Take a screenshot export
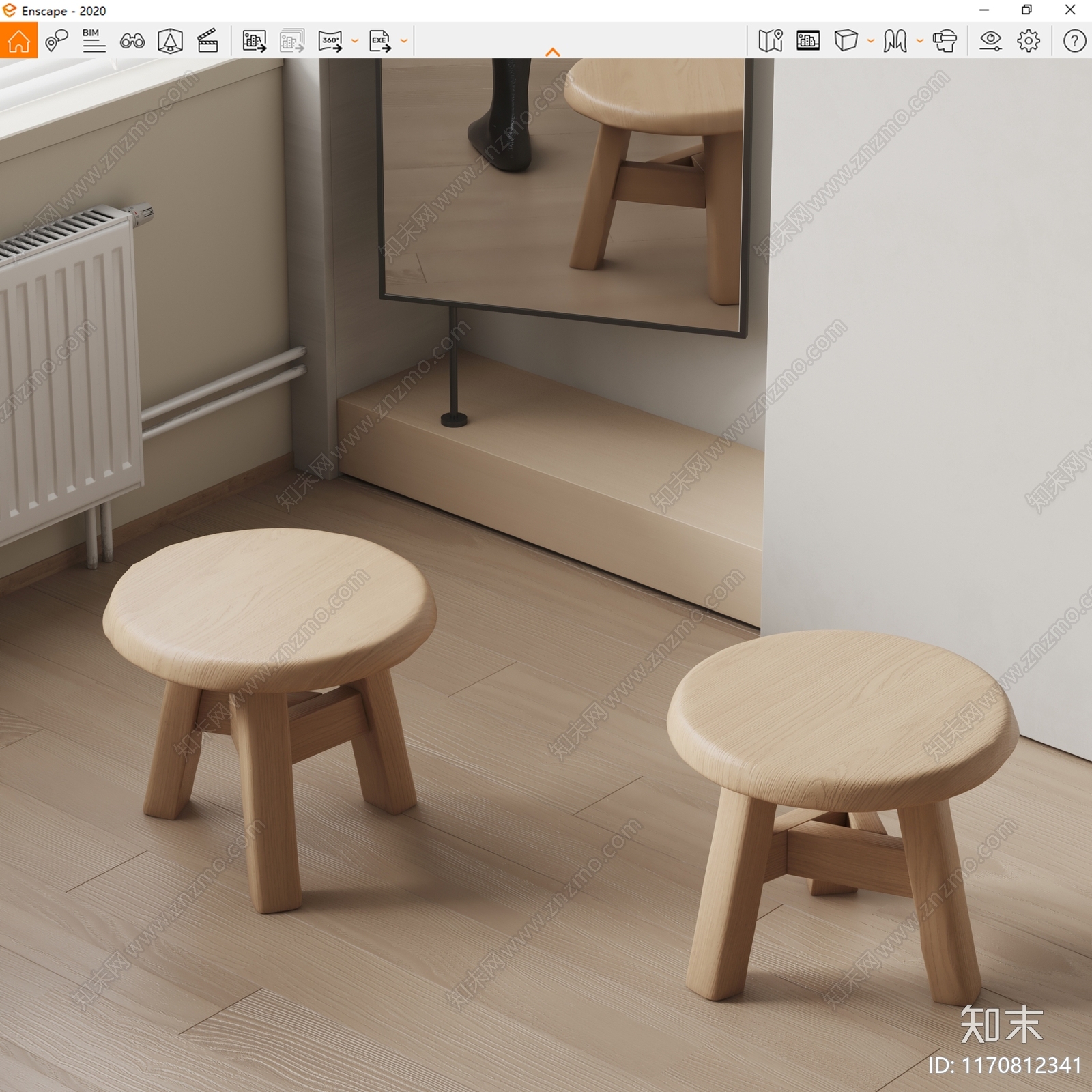This screenshot has width=1092, height=1092. click(x=255, y=41)
